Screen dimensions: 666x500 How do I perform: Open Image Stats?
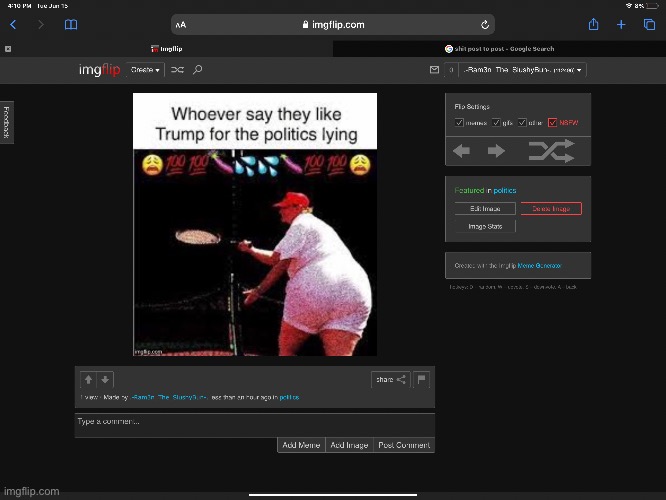click(x=485, y=226)
